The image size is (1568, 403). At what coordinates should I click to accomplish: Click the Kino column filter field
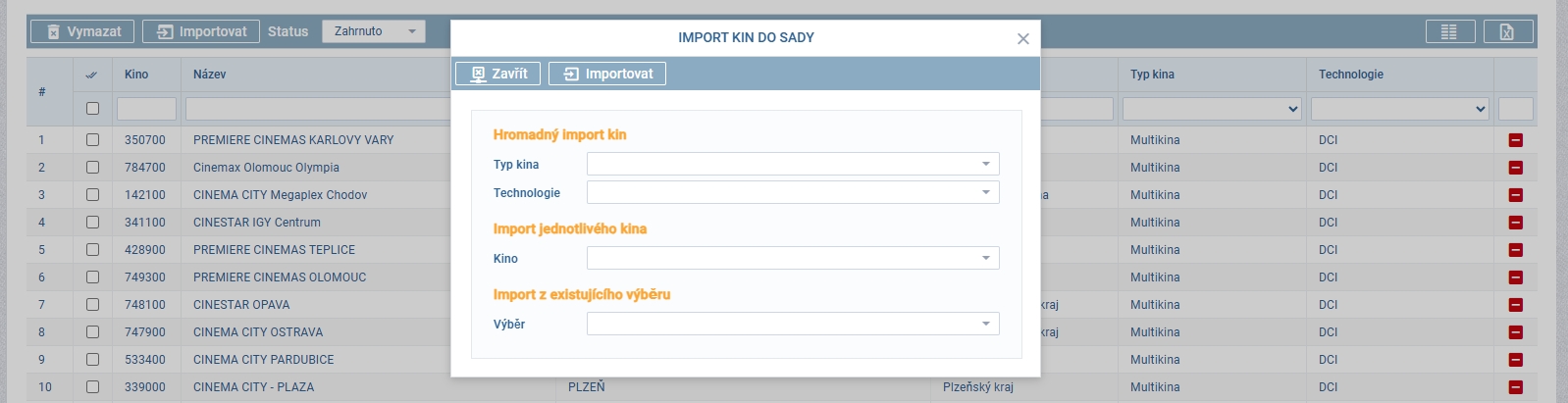[x=146, y=109]
